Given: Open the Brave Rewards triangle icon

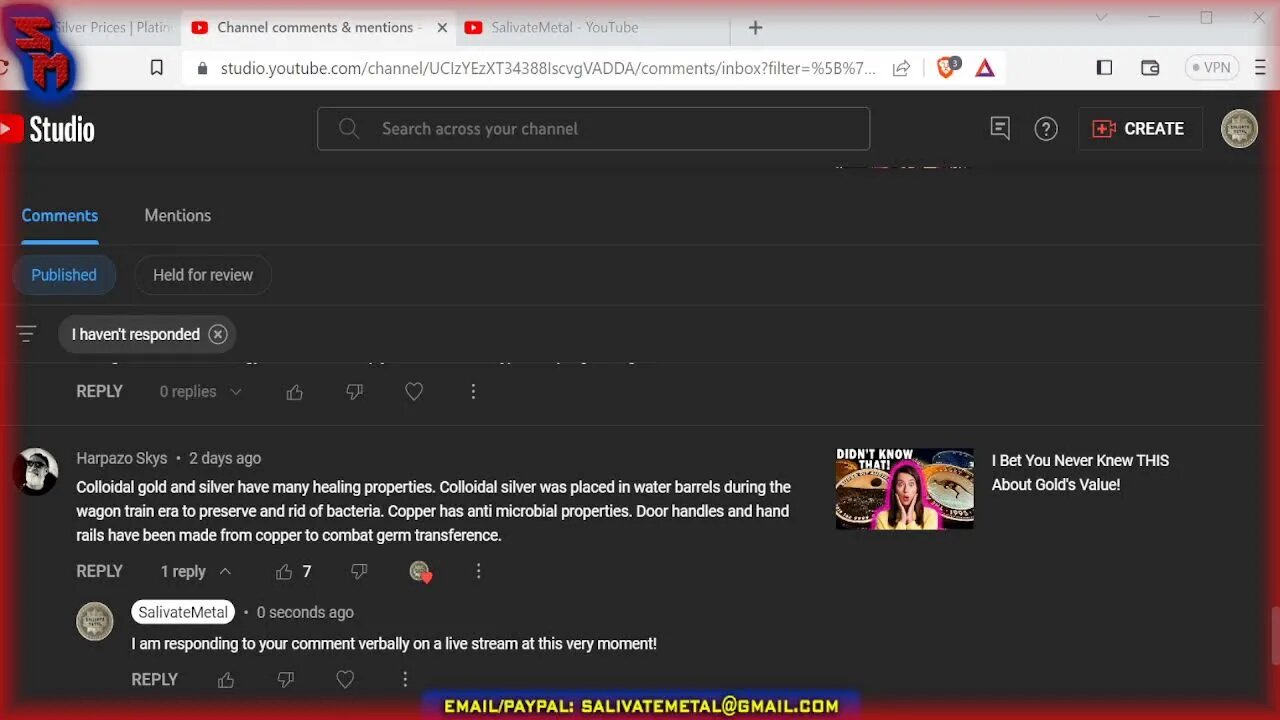Looking at the screenshot, I should (x=985, y=68).
